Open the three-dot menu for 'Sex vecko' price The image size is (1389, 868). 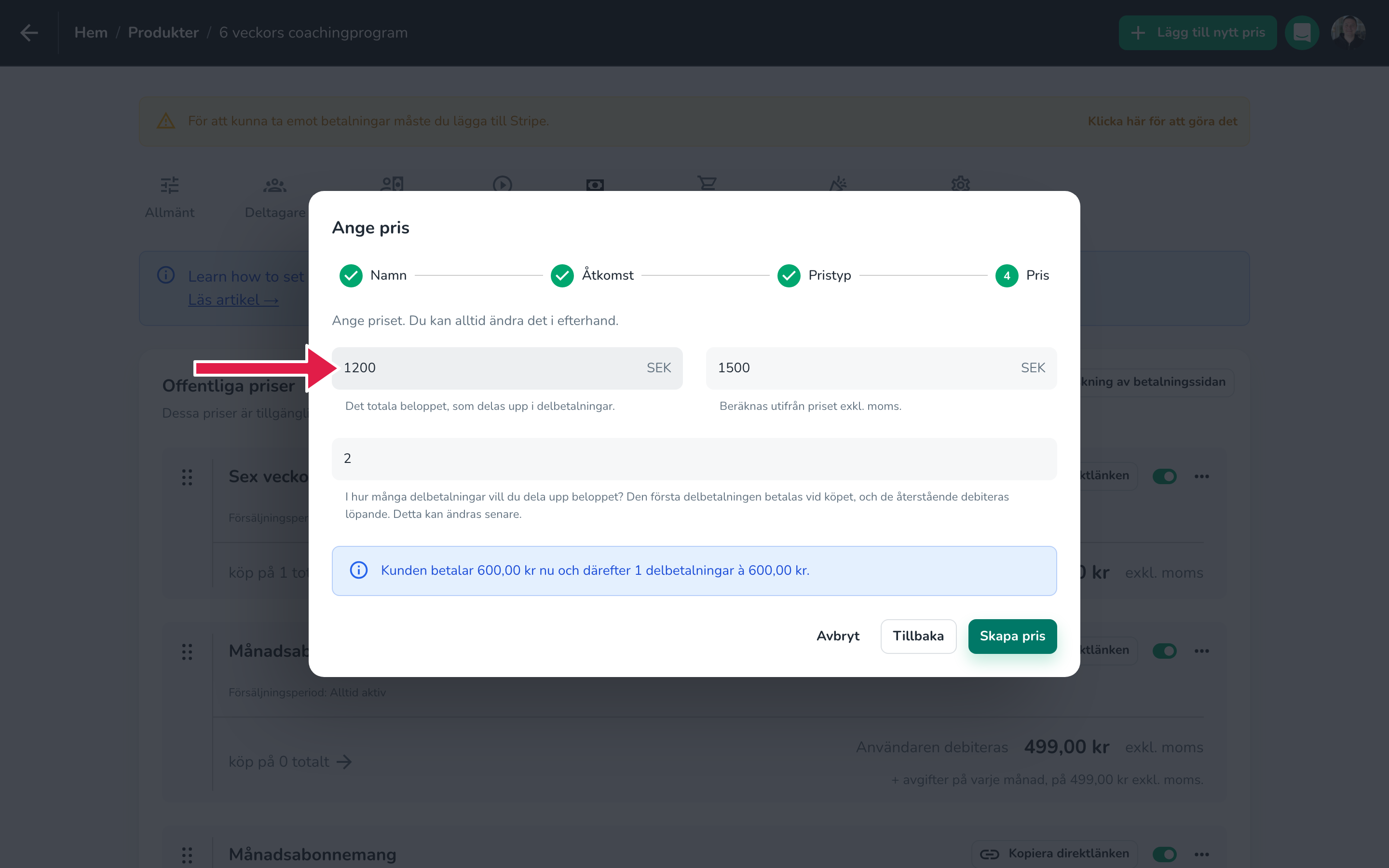click(1202, 476)
